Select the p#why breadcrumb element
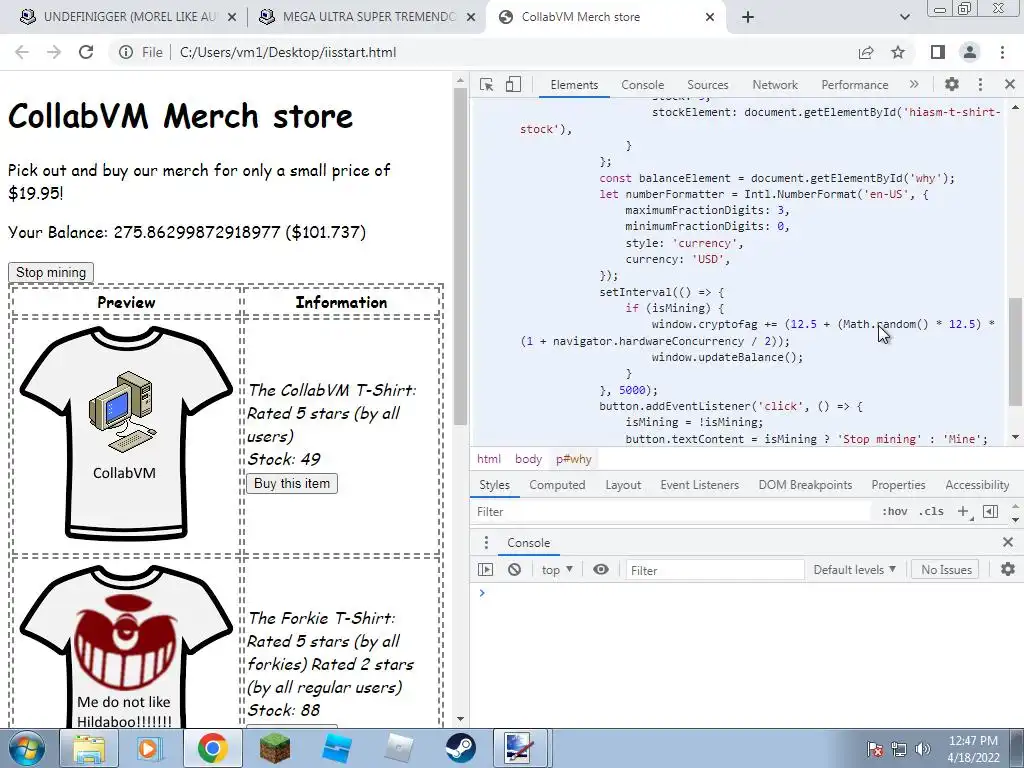1024x768 pixels. (574, 459)
